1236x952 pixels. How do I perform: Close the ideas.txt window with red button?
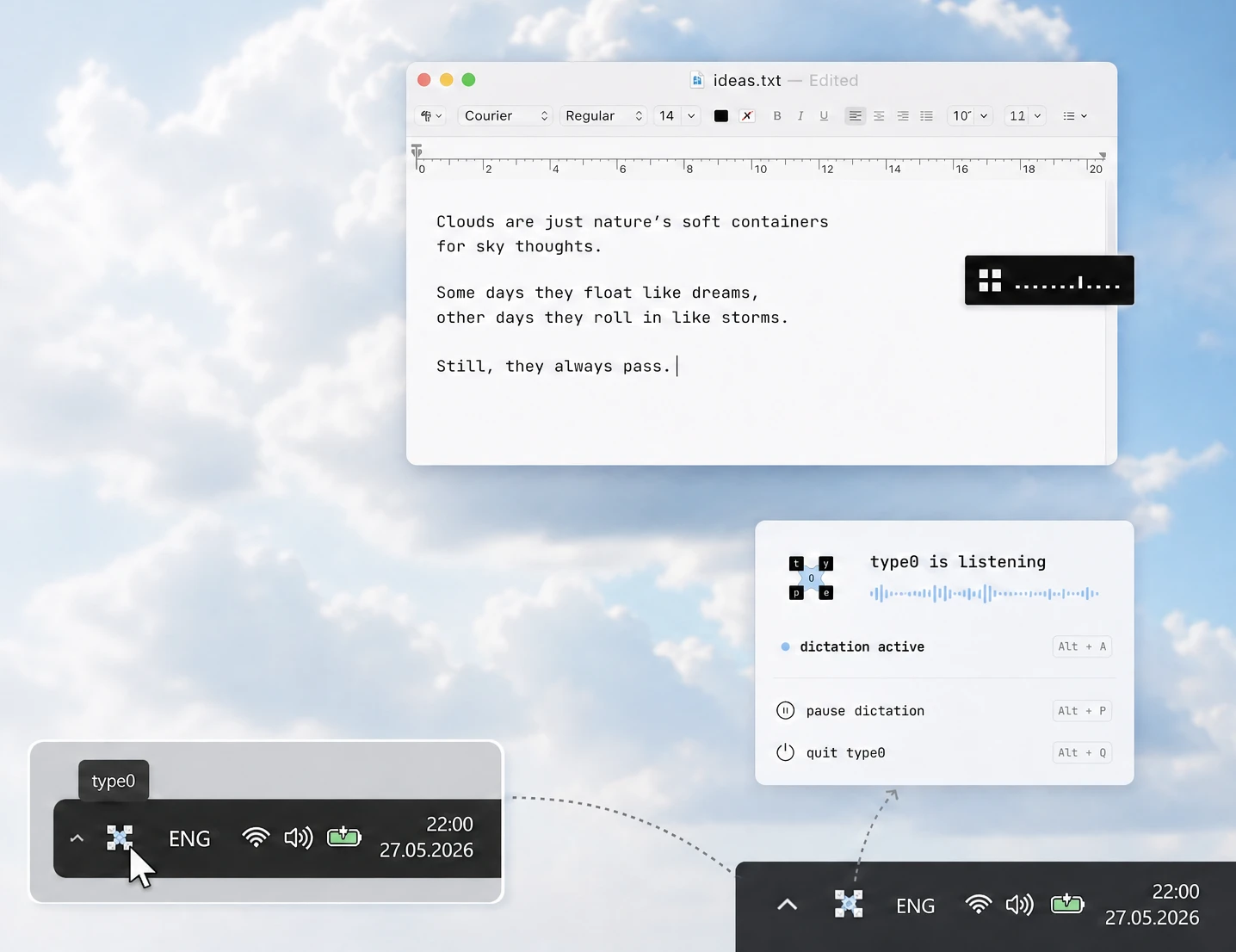coord(423,80)
